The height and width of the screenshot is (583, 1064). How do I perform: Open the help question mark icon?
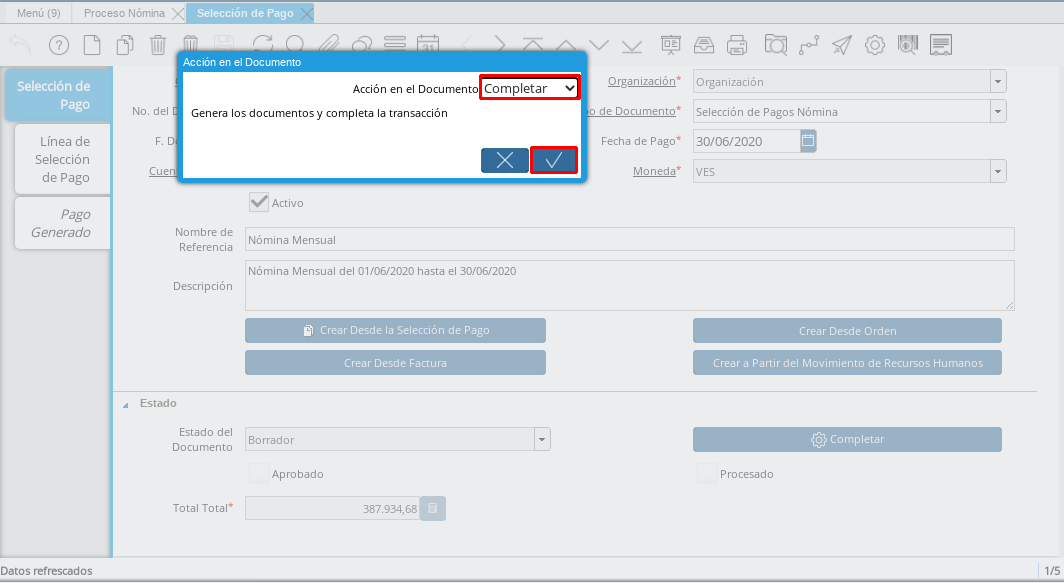59,45
